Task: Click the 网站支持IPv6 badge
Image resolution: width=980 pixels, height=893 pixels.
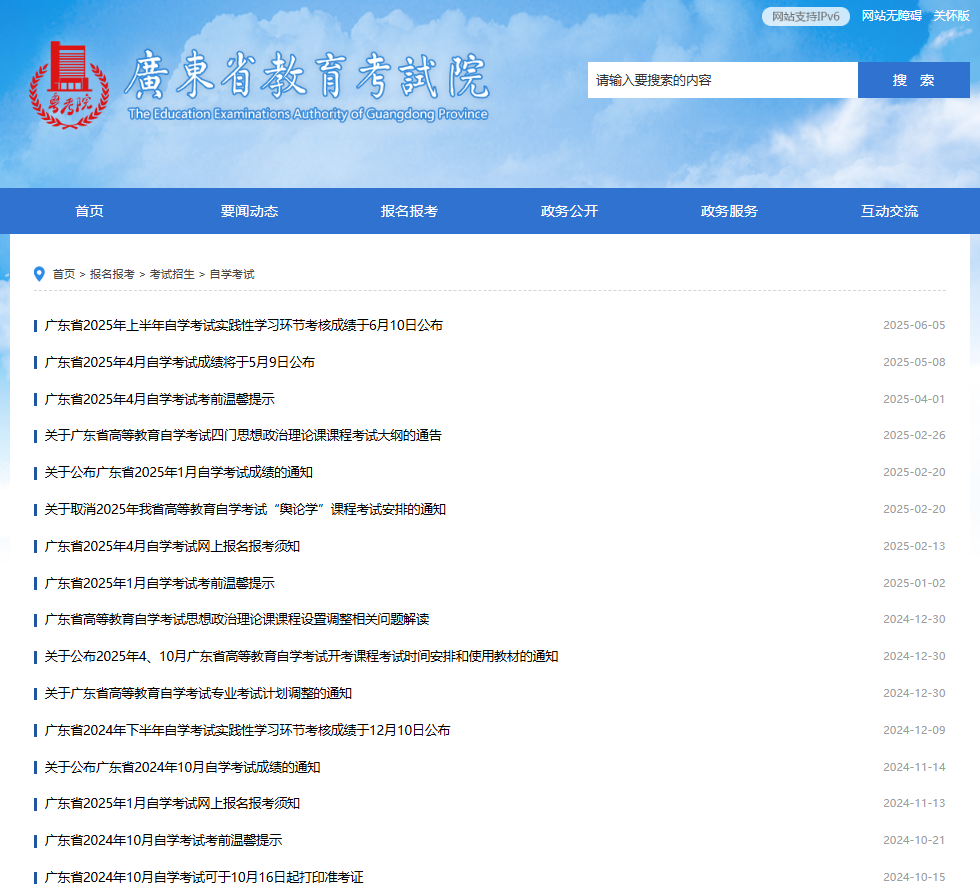Action: point(805,16)
